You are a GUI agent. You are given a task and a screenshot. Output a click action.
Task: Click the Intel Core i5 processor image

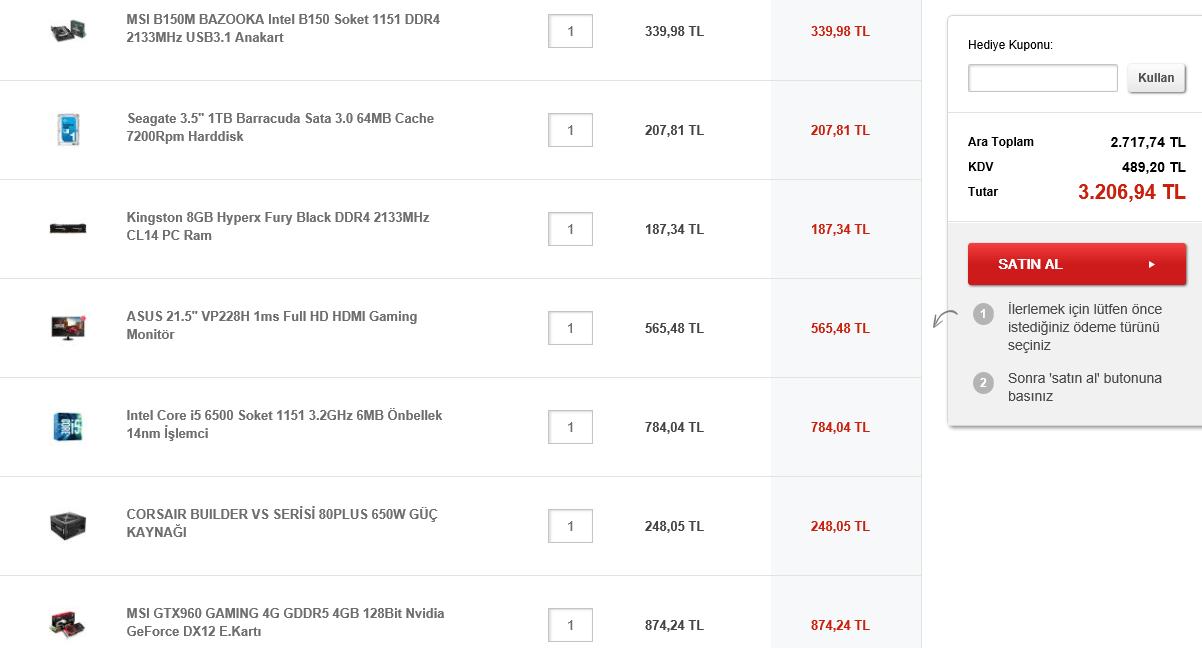coord(68,426)
